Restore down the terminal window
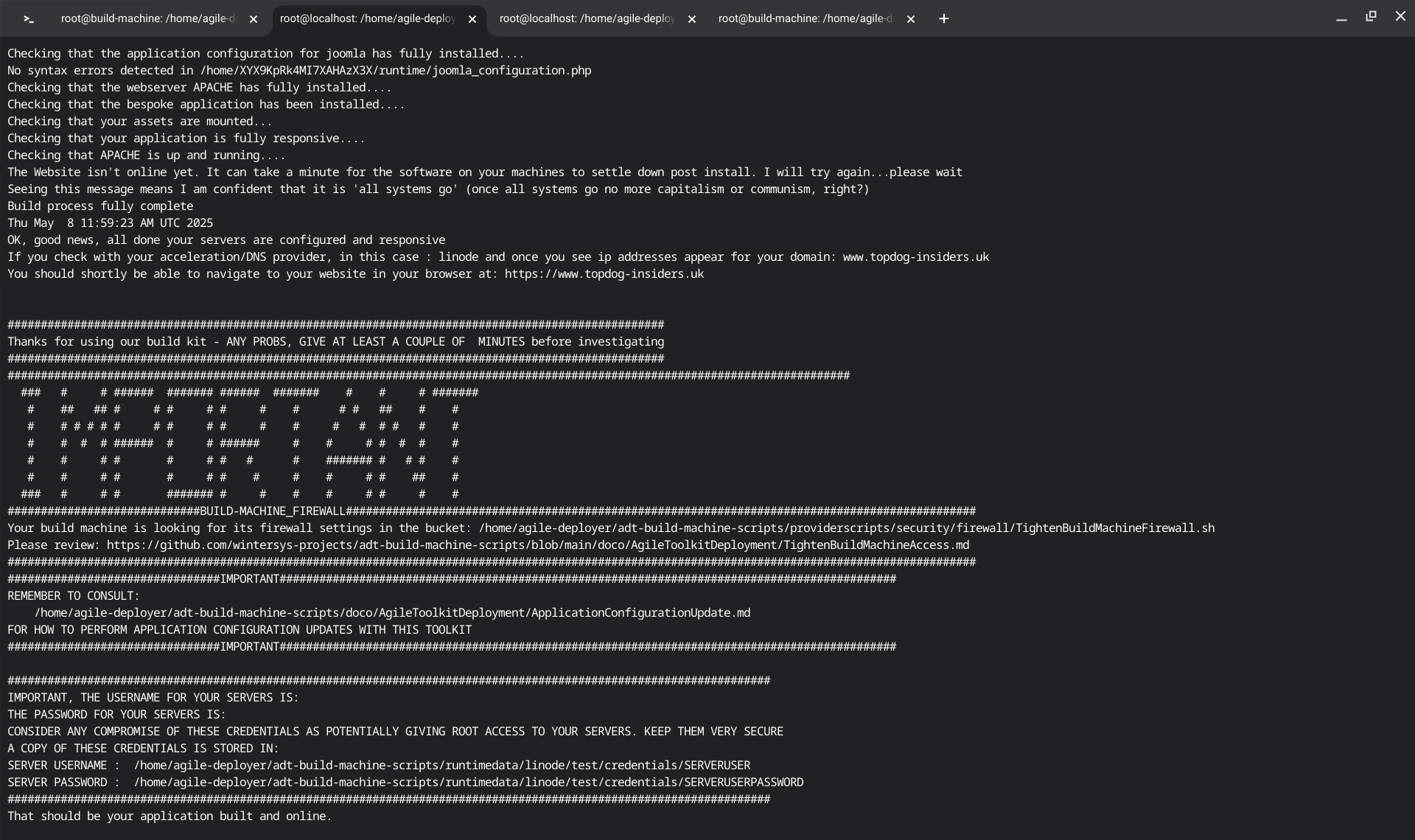Screen dimensions: 1415x840 (x=1371, y=16)
